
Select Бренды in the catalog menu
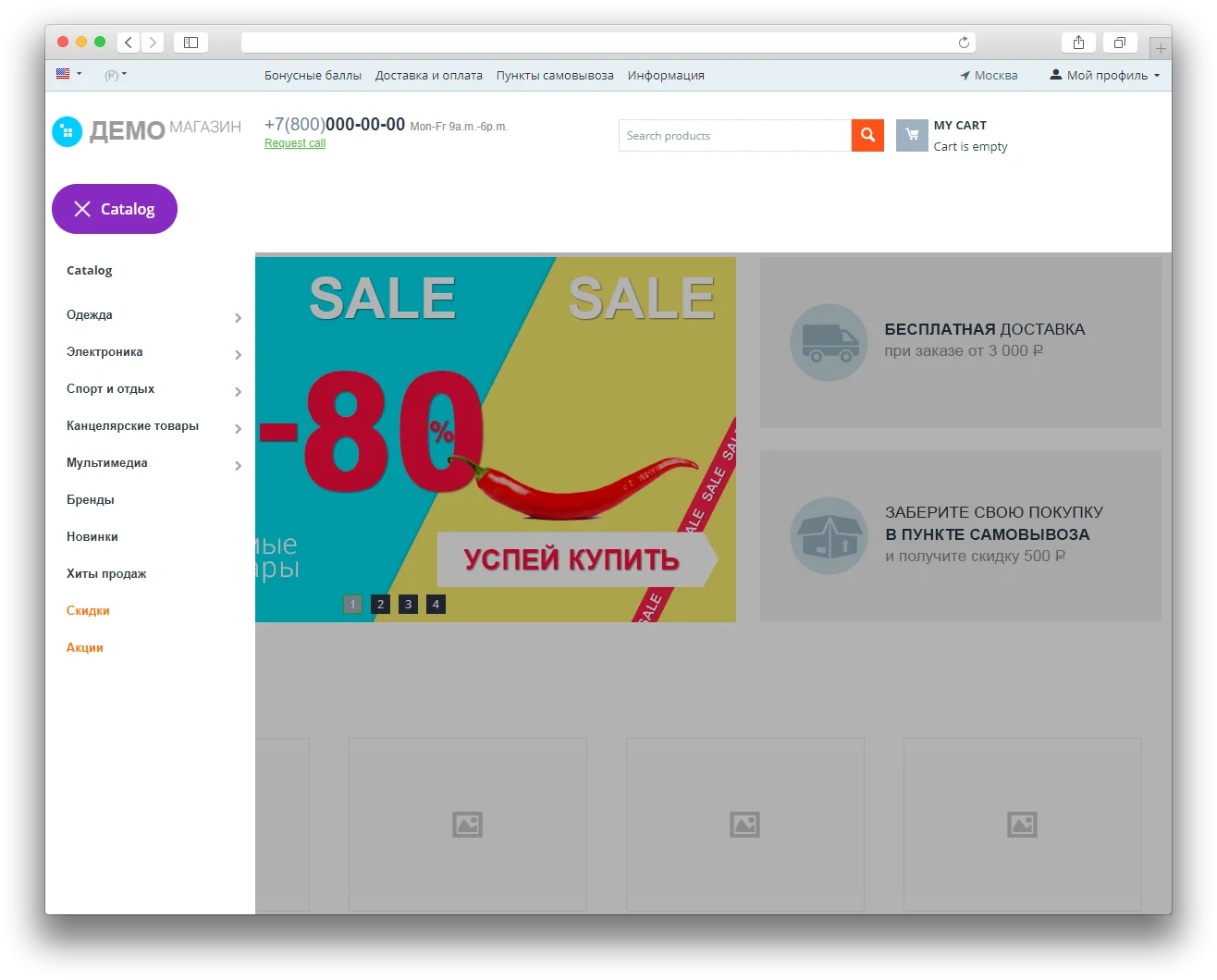91,500
